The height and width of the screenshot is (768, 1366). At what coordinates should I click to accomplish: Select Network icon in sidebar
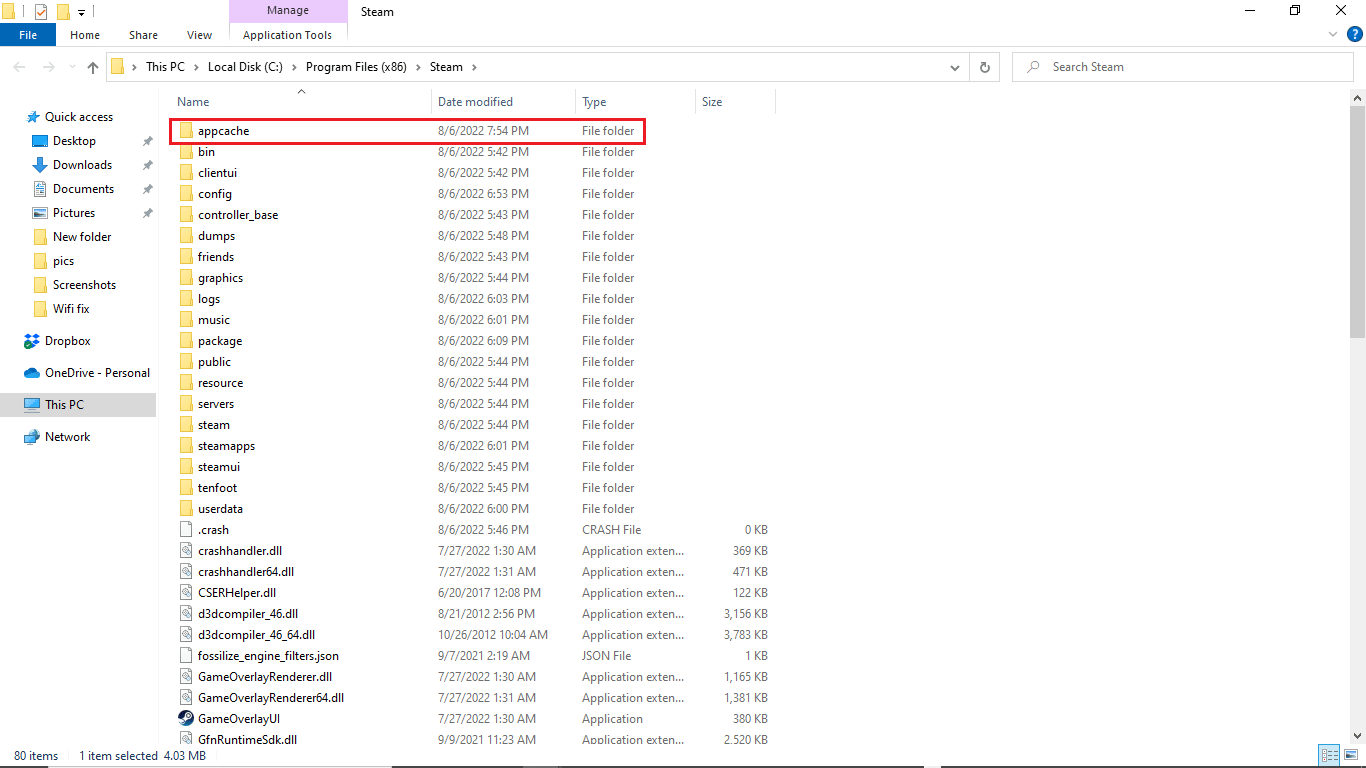(x=32, y=437)
